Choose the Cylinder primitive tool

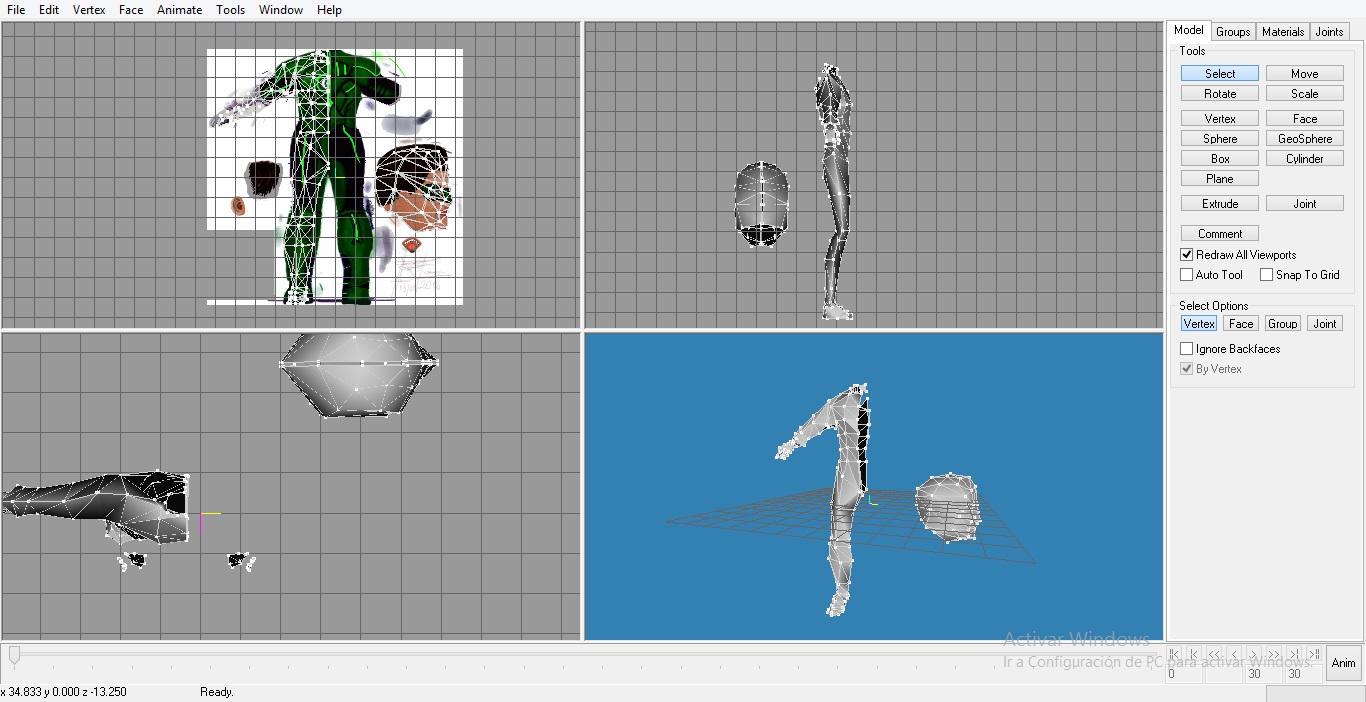tap(1305, 159)
